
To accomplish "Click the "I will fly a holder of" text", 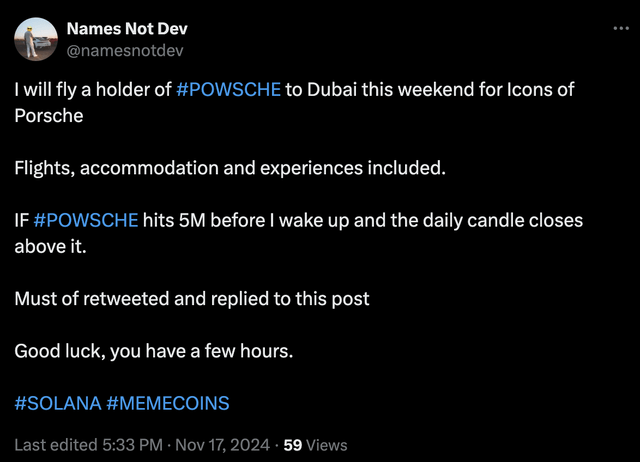I will pos(92,90).
